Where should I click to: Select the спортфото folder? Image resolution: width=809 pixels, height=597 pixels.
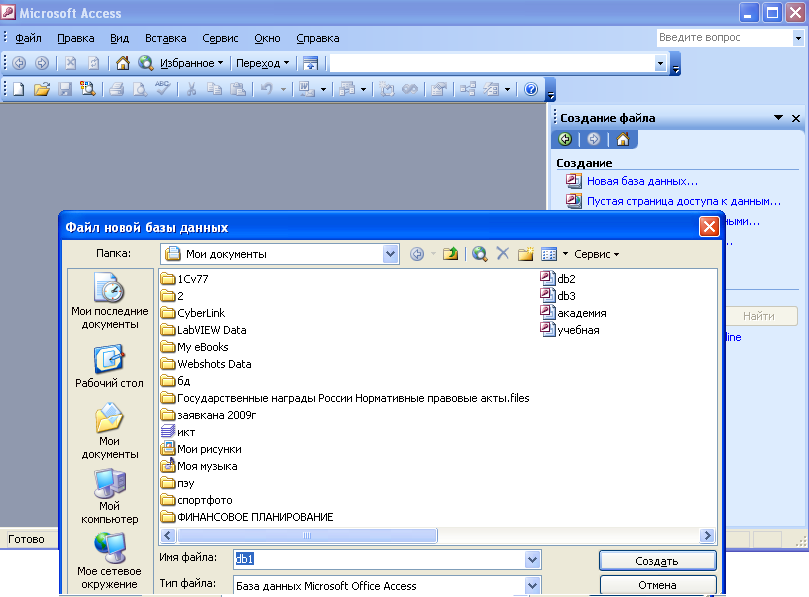point(197,500)
